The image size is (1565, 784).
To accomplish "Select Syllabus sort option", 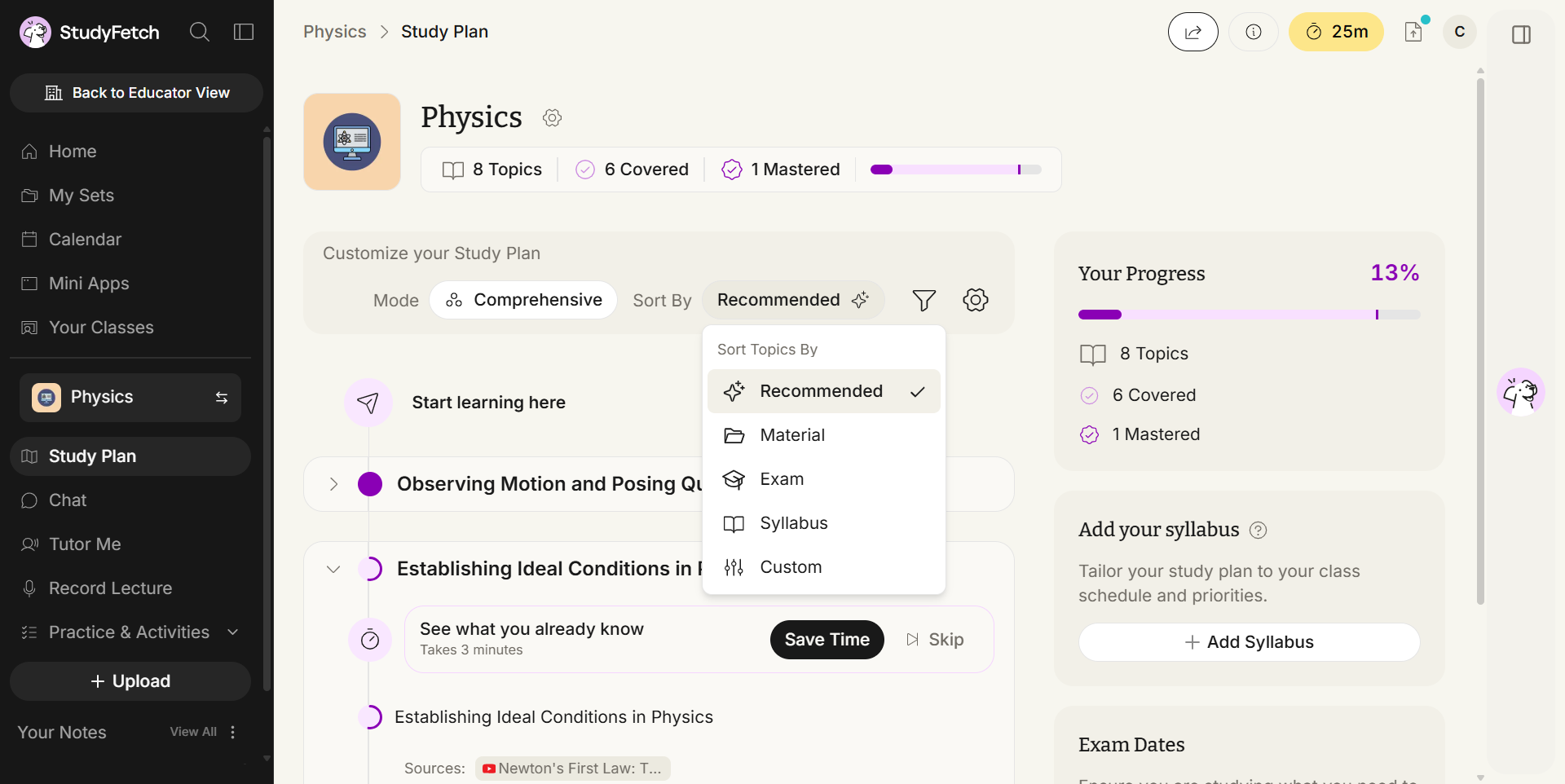I will point(823,523).
